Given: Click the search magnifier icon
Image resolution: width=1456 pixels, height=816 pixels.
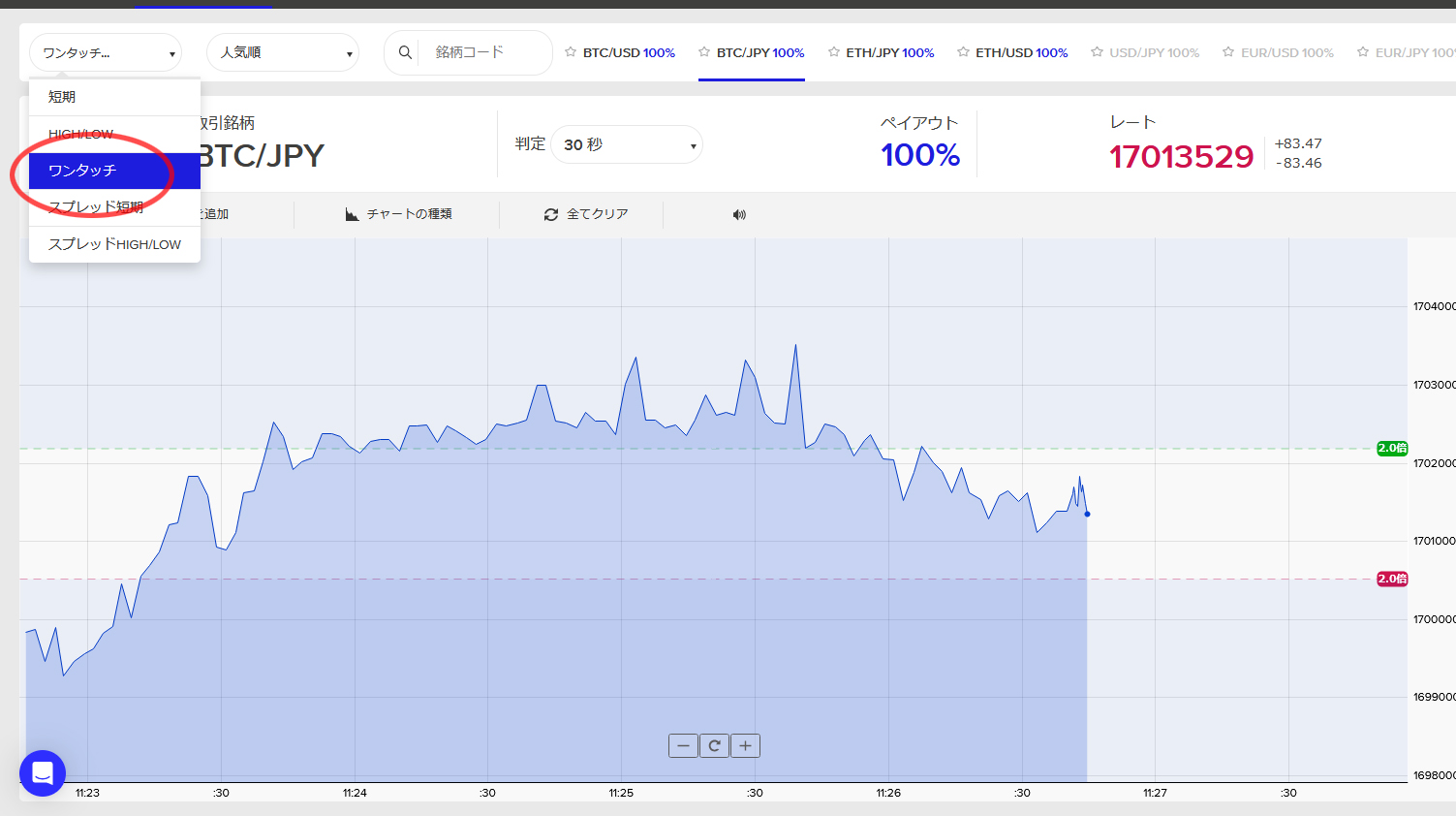Looking at the screenshot, I should coord(406,52).
